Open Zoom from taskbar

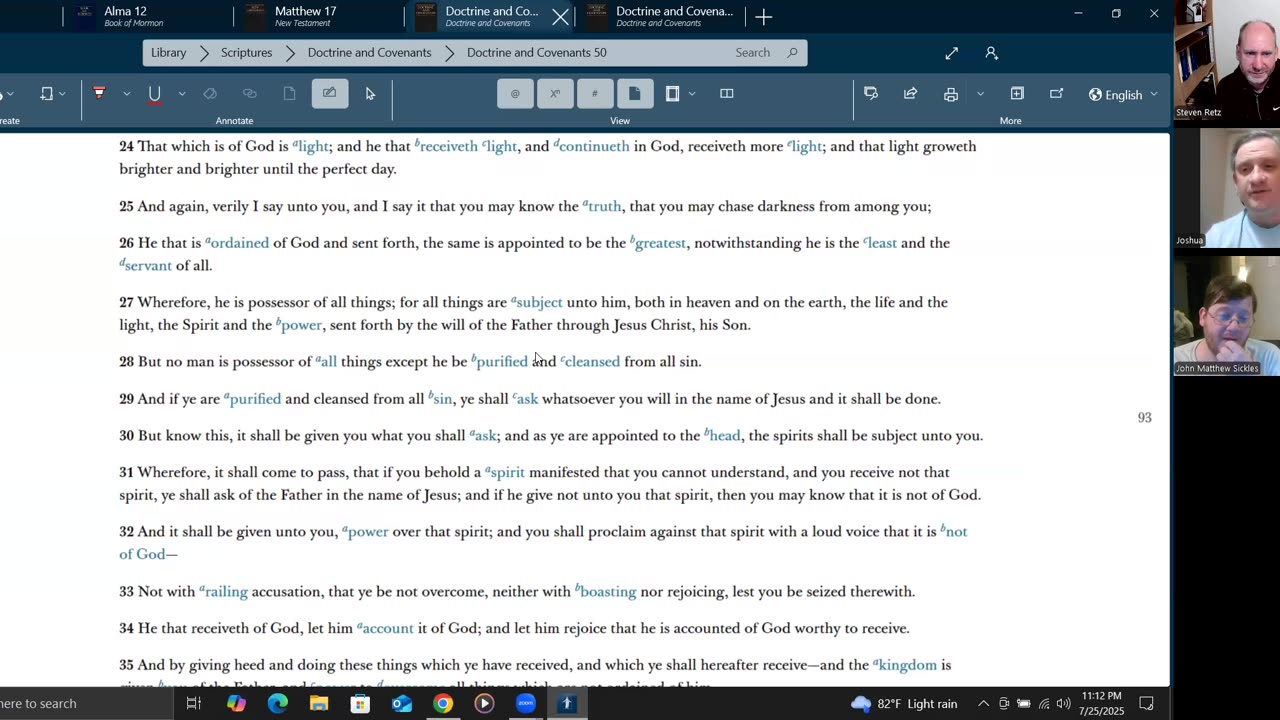[525, 703]
